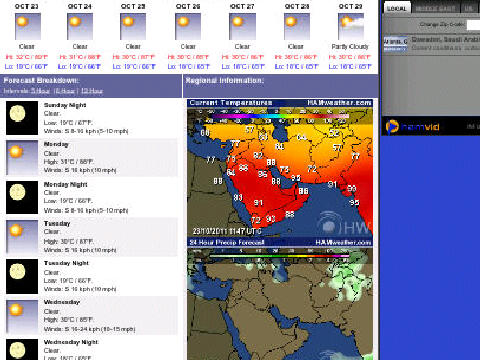480x360 pixels.
Task: Switch to the tab next to Local
Action: click(x=436, y=8)
